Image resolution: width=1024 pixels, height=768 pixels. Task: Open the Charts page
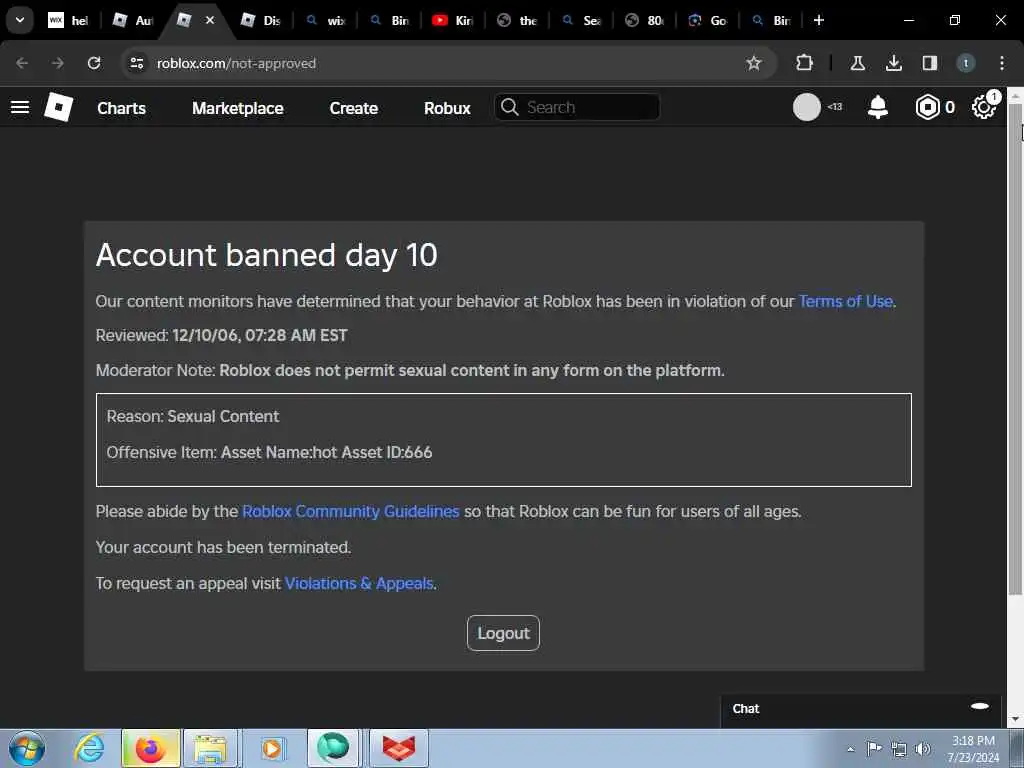pyautogui.click(x=121, y=108)
